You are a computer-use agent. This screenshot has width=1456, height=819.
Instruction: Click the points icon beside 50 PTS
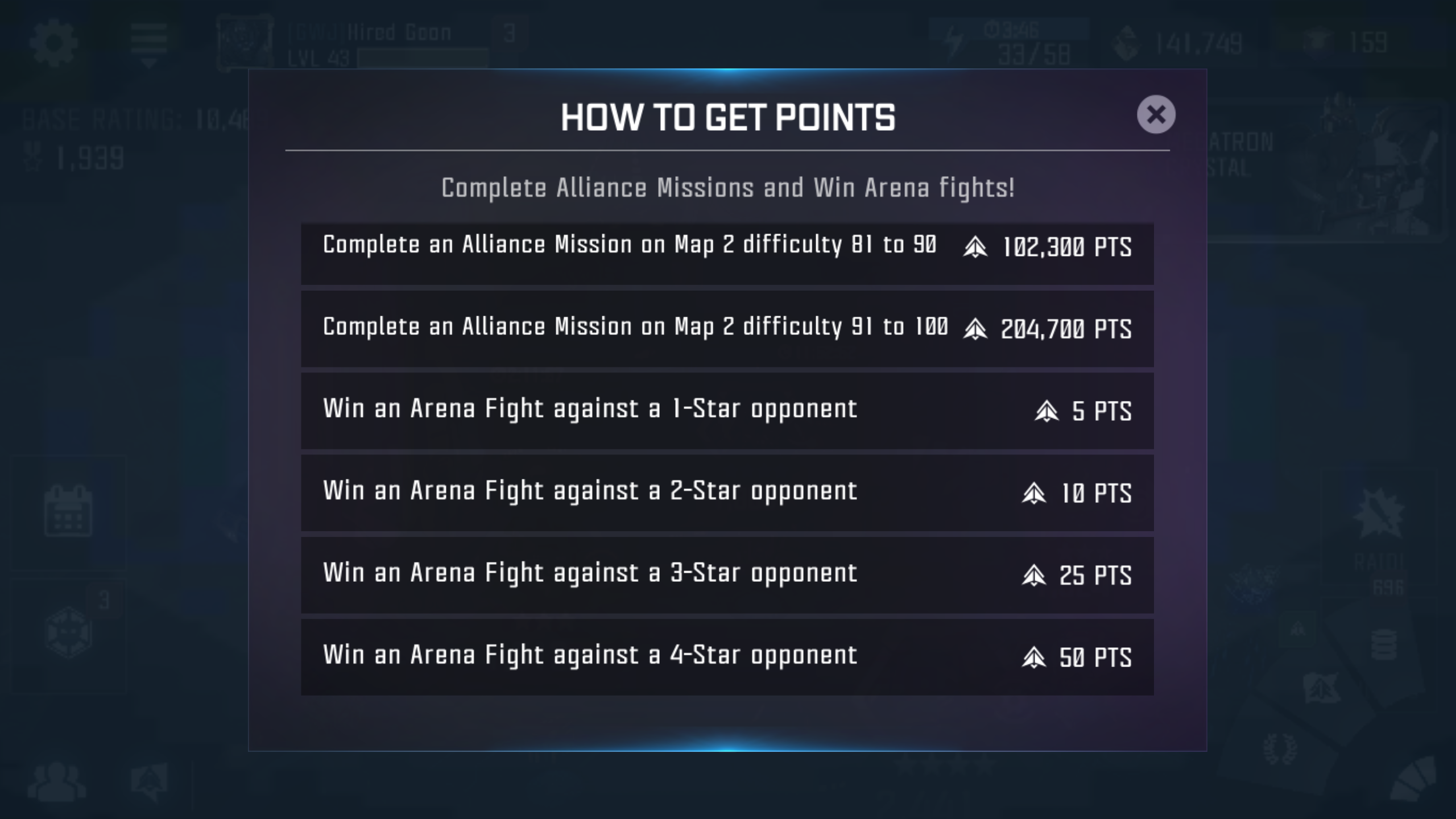1033,657
